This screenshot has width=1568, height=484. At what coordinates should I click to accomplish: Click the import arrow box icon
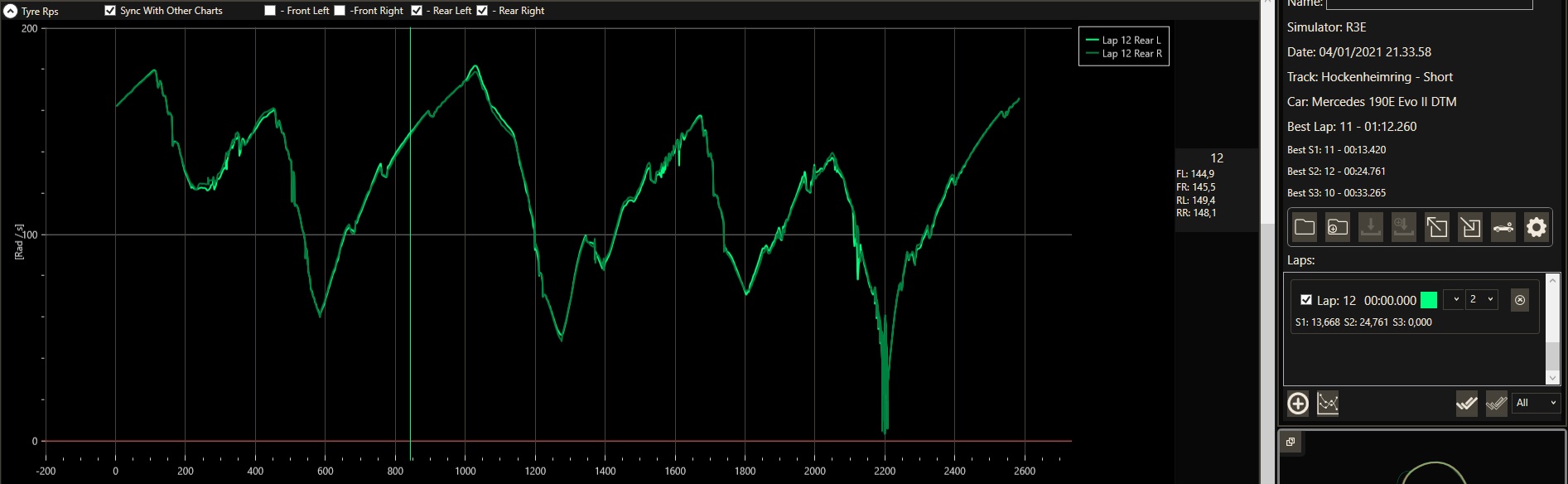click(x=1470, y=227)
